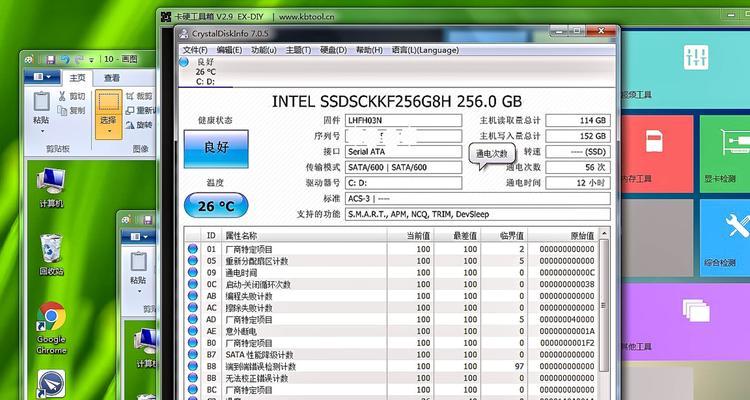The height and width of the screenshot is (400, 750).
Task: Click the blue status circle for attribute 01
Action: [x=193, y=249]
